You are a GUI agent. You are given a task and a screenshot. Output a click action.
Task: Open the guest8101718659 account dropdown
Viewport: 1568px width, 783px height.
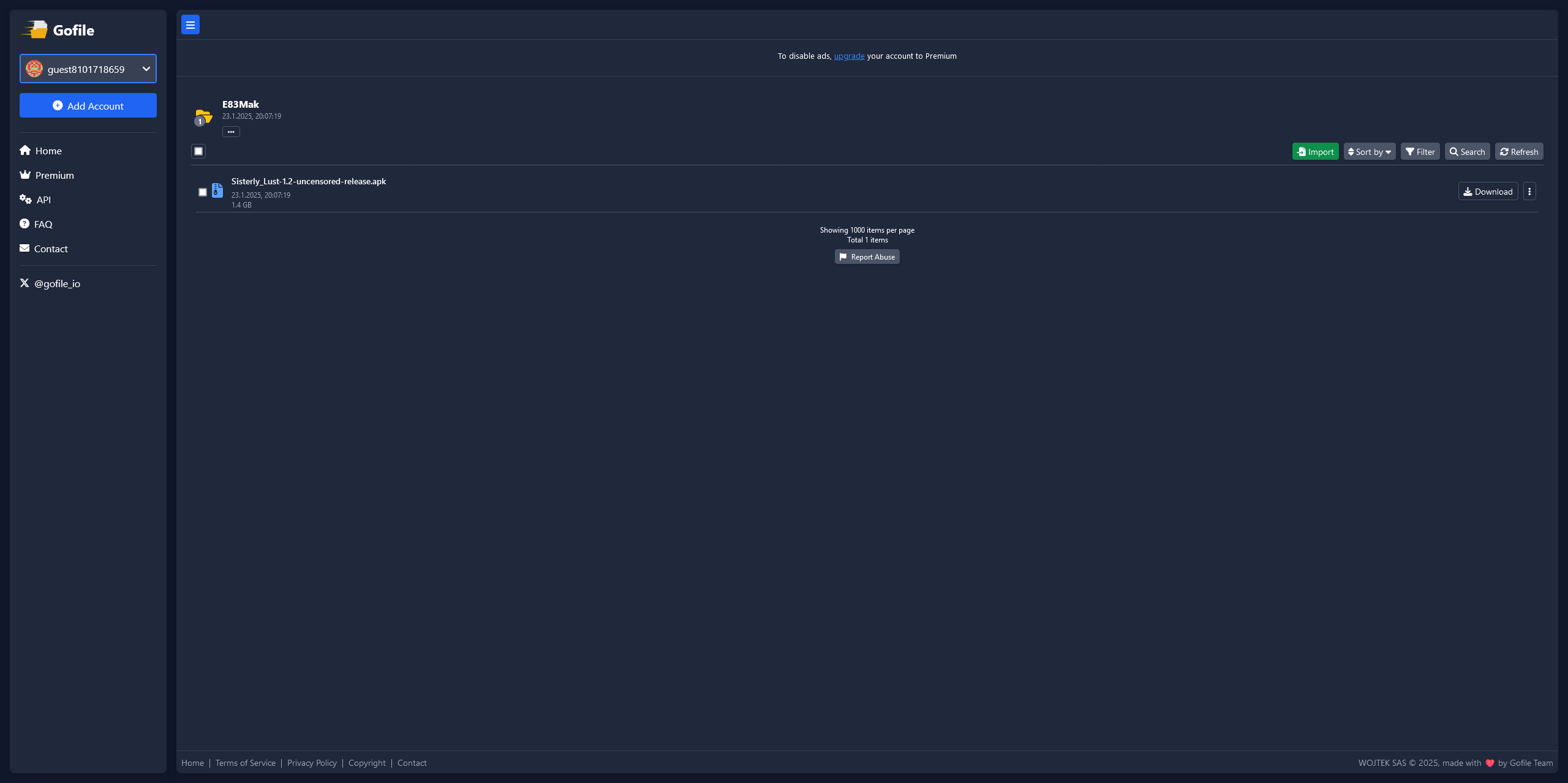click(x=88, y=69)
